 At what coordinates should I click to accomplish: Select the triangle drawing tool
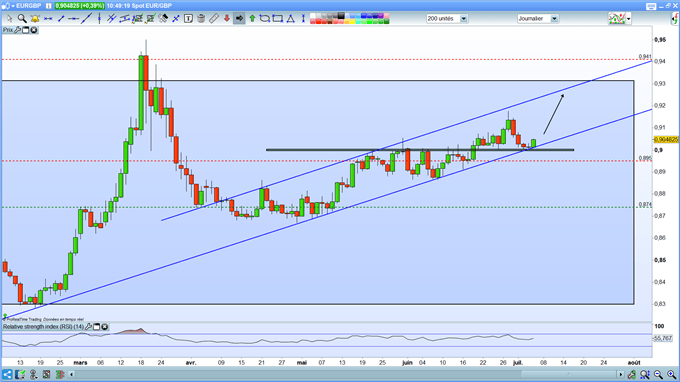click(291, 18)
